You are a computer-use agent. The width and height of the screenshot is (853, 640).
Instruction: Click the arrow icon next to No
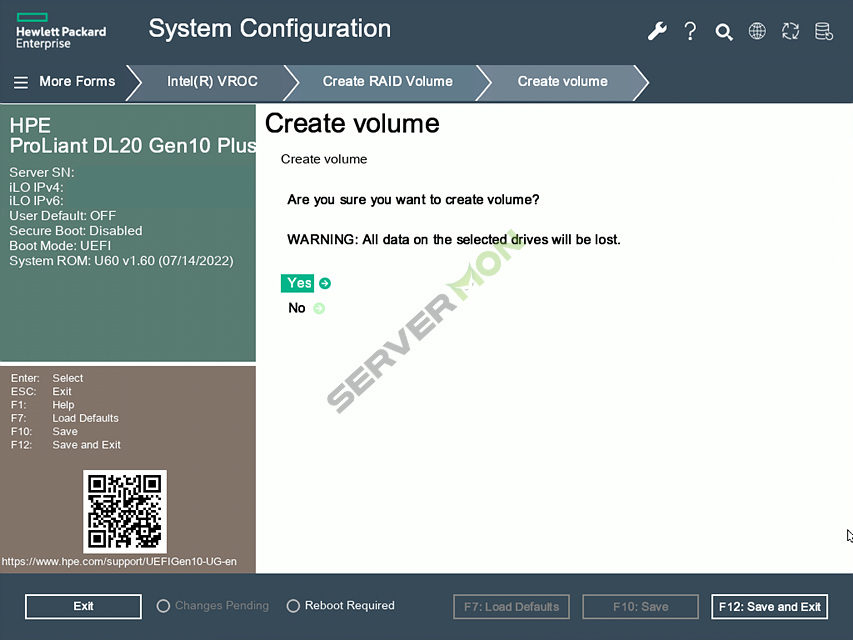tap(319, 308)
